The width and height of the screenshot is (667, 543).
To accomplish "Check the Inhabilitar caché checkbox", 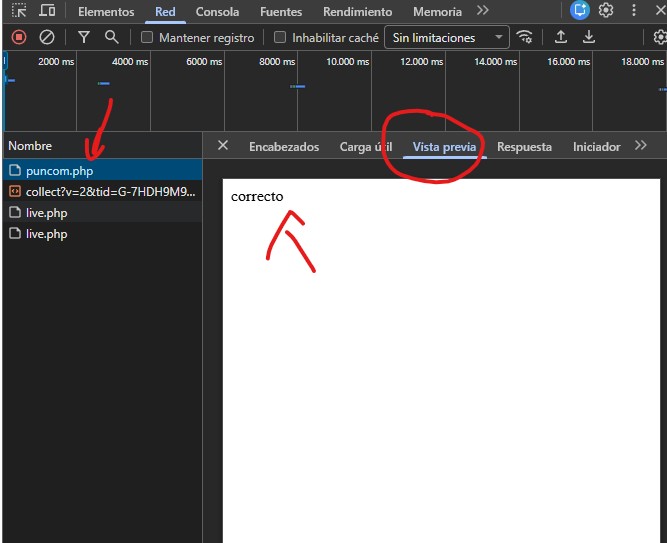I will tap(280, 38).
